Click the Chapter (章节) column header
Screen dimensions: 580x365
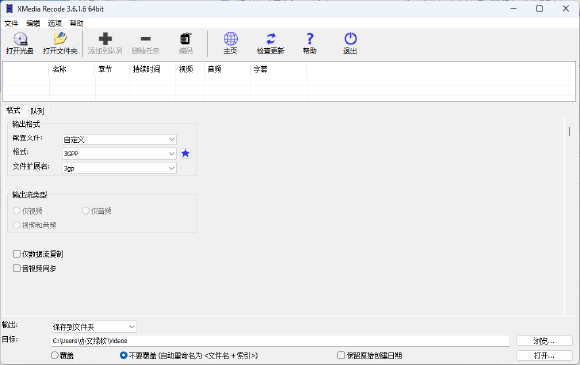pos(112,69)
